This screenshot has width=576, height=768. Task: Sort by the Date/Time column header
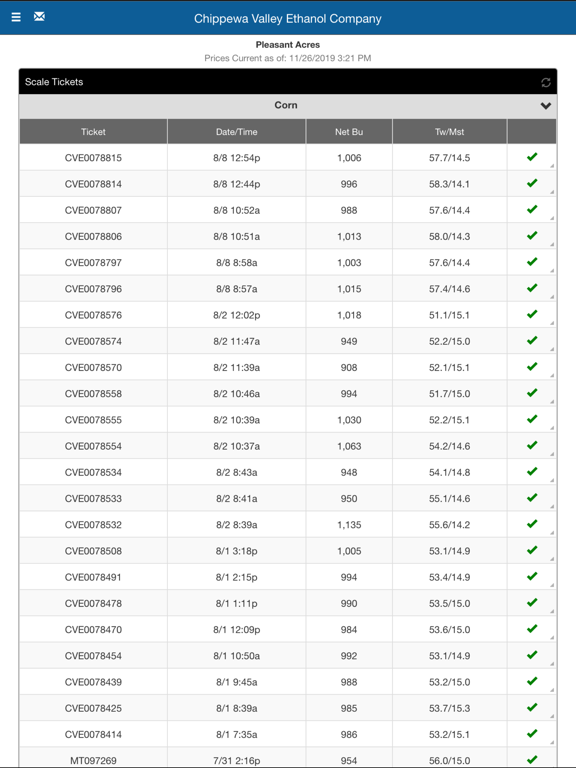[x=237, y=131]
